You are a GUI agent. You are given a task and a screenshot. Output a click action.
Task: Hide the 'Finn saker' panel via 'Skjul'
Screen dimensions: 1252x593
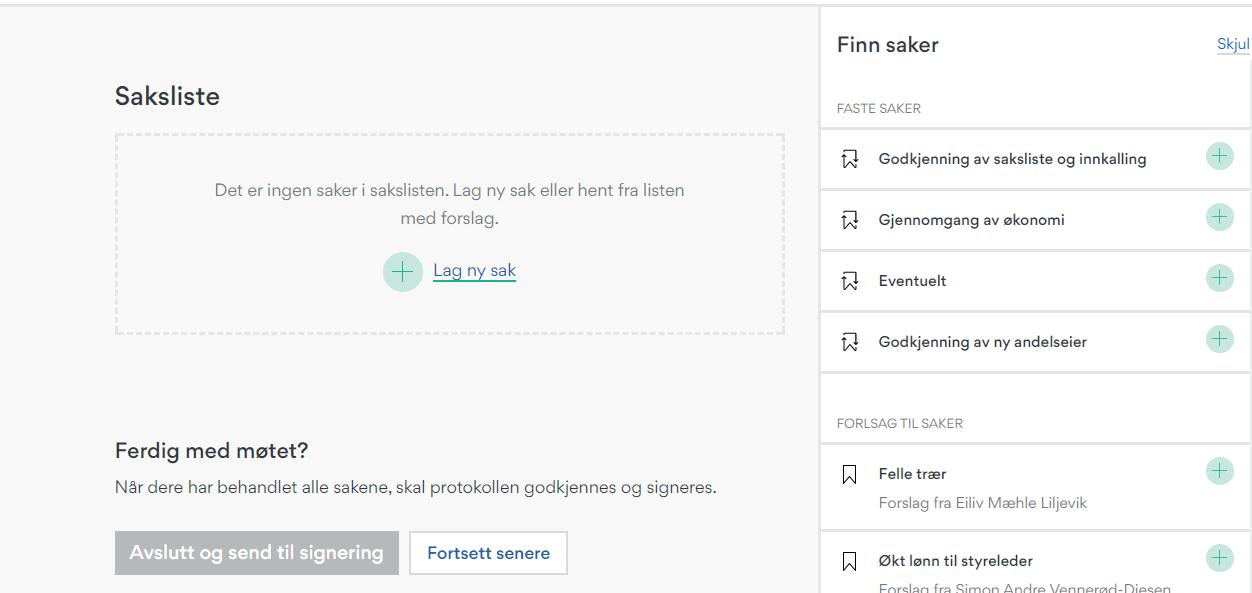click(x=1233, y=44)
